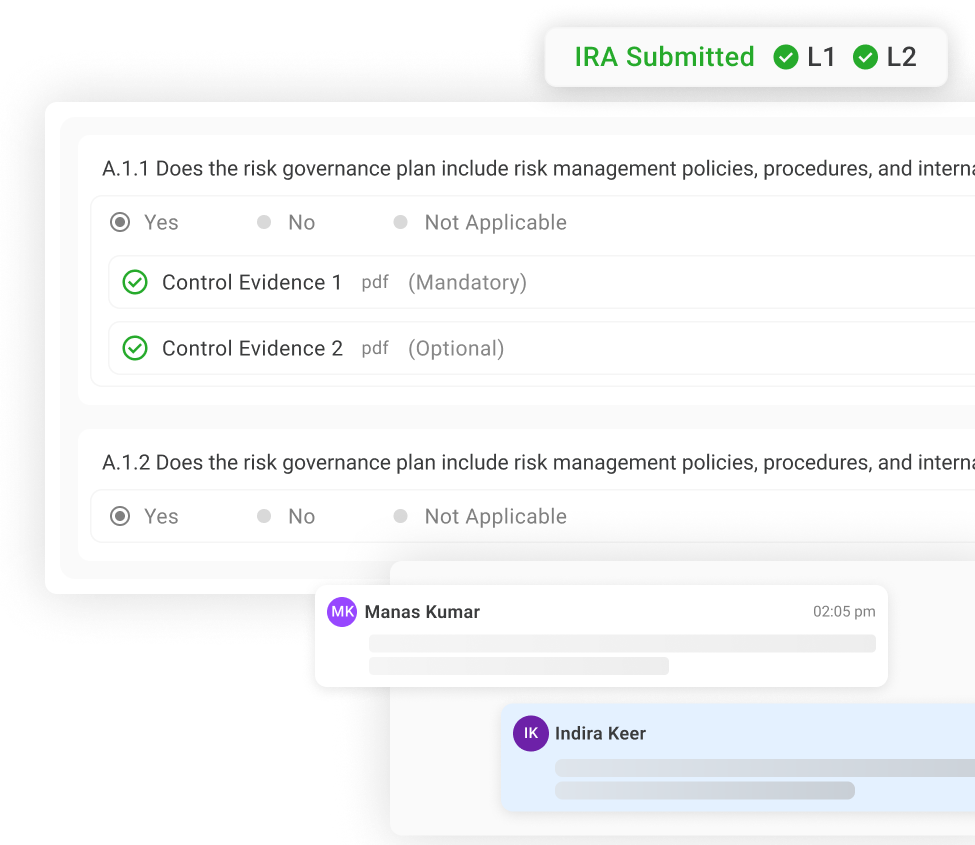Choose Not Applicable for question A.1.2
The height and width of the screenshot is (845, 975).
pyautogui.click(x=400, y=517)
